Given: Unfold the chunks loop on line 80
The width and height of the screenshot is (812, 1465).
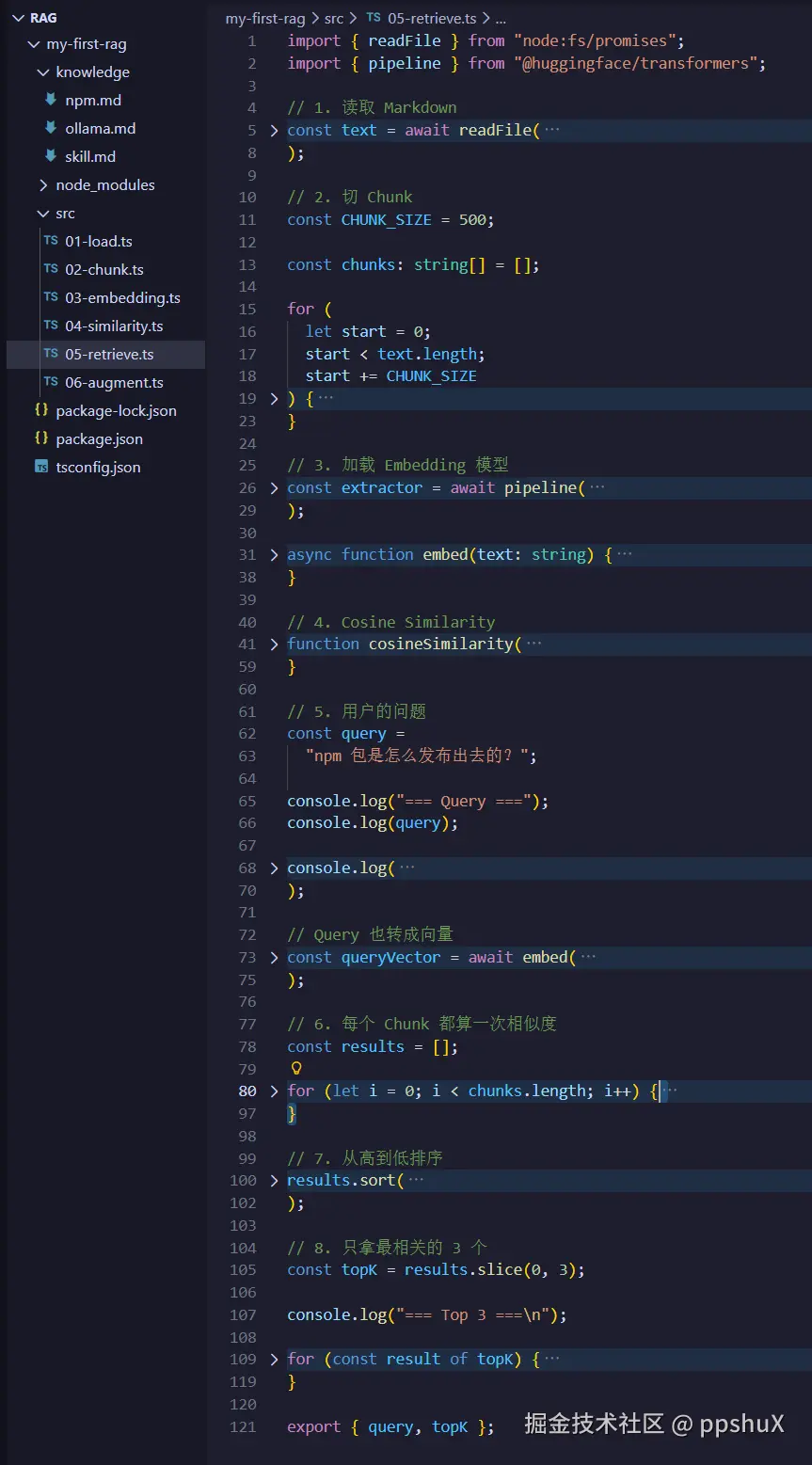Looking at the screenshot, I should (x=274, y=1091).
